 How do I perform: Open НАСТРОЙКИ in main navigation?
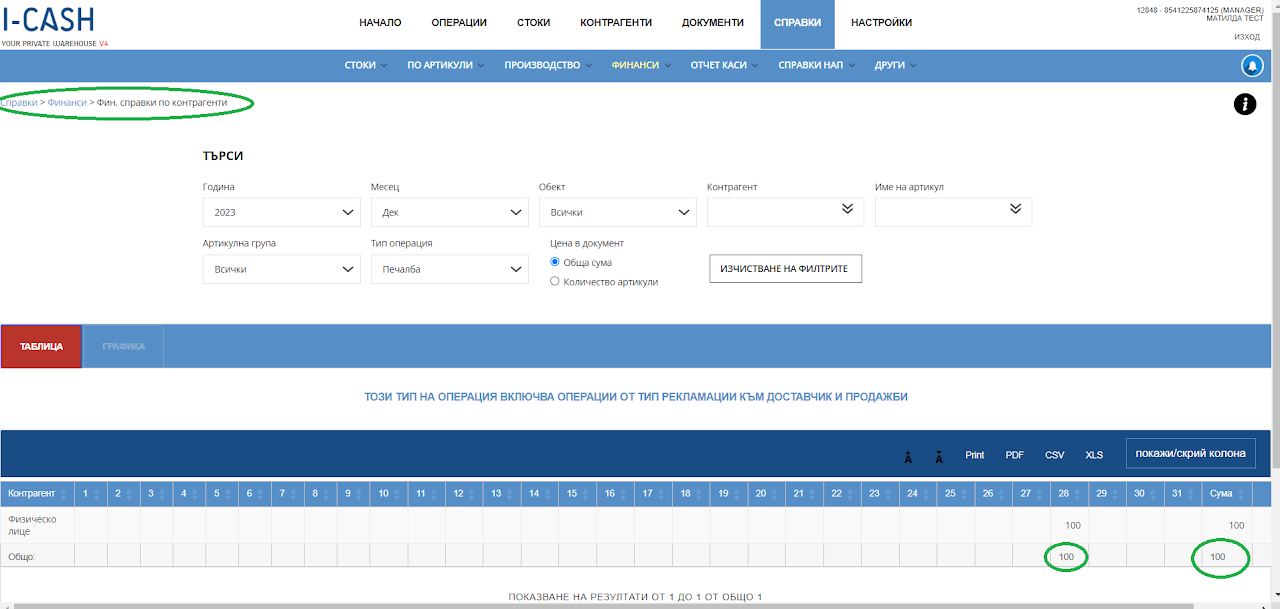(x=881, y=23)
